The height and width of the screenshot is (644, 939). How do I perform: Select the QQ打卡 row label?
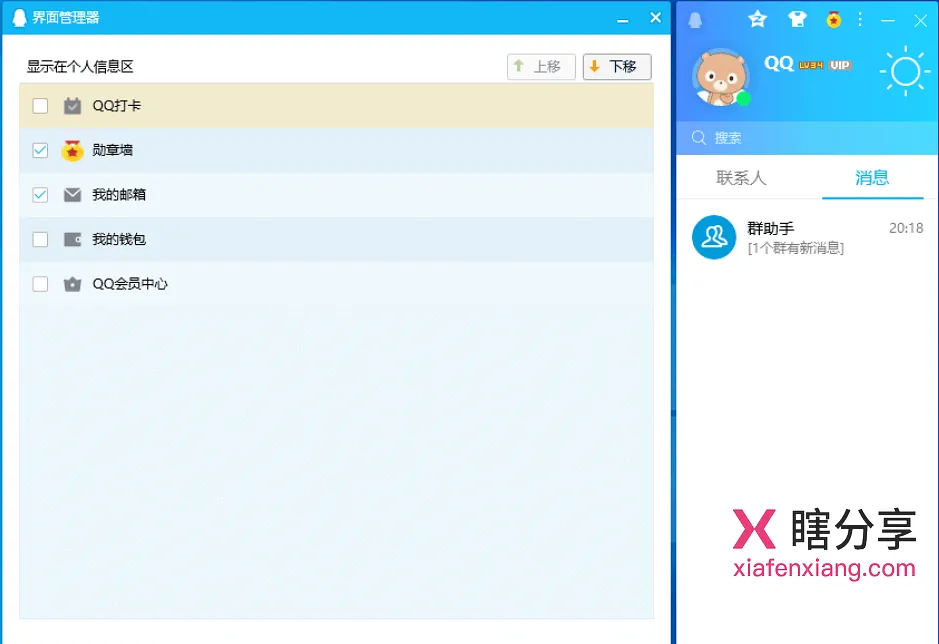[x=116, y=106]
